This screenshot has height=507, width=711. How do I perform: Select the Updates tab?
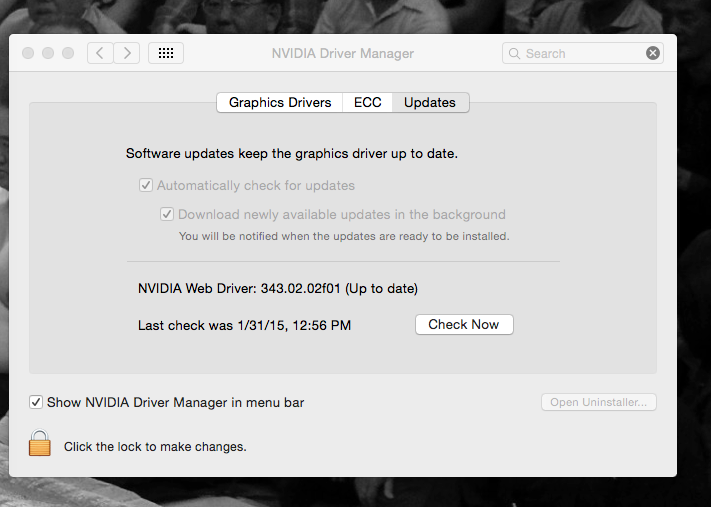pyautogui.click(x=430, y=102)
